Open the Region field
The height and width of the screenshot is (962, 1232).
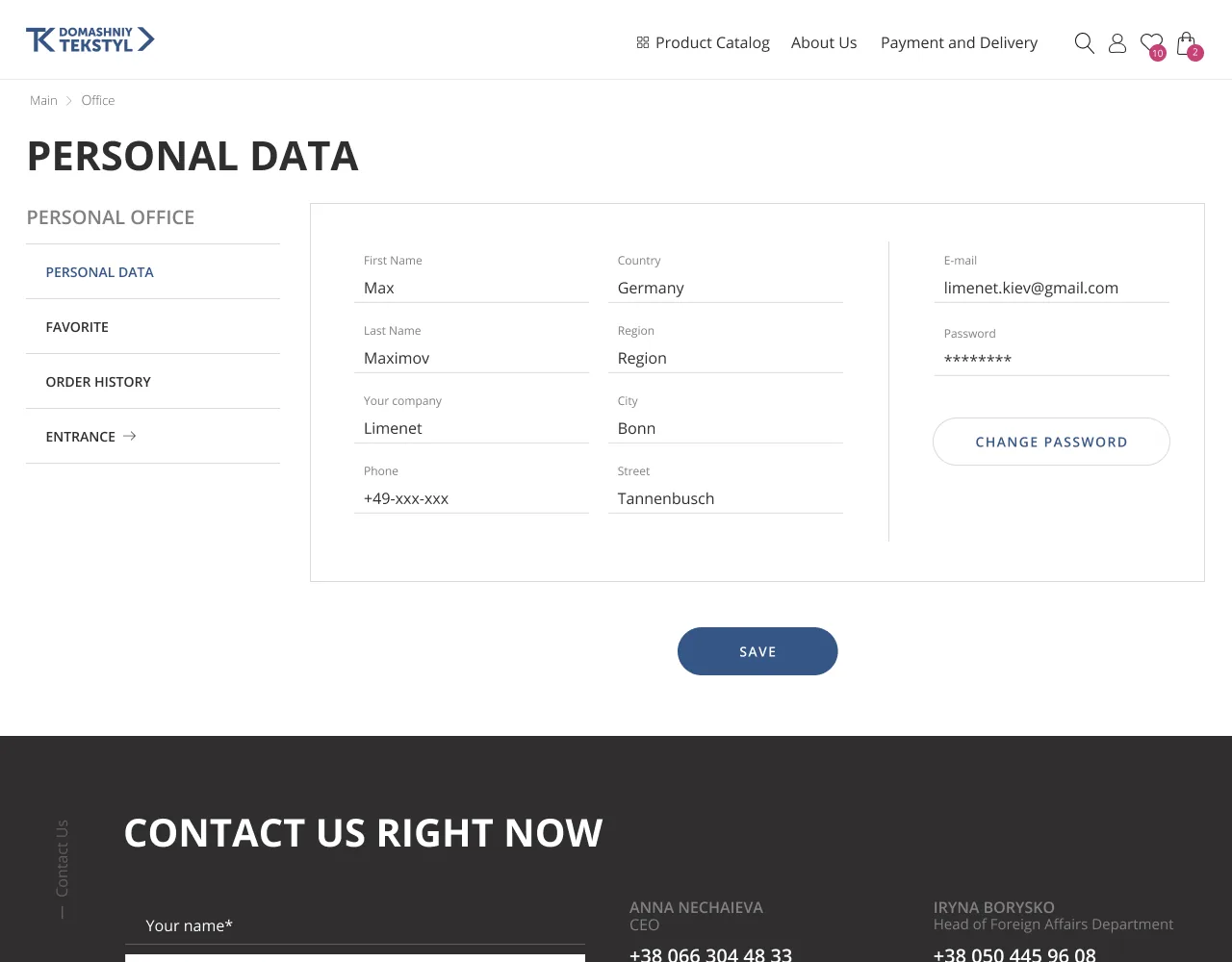(x=726, y=358)
